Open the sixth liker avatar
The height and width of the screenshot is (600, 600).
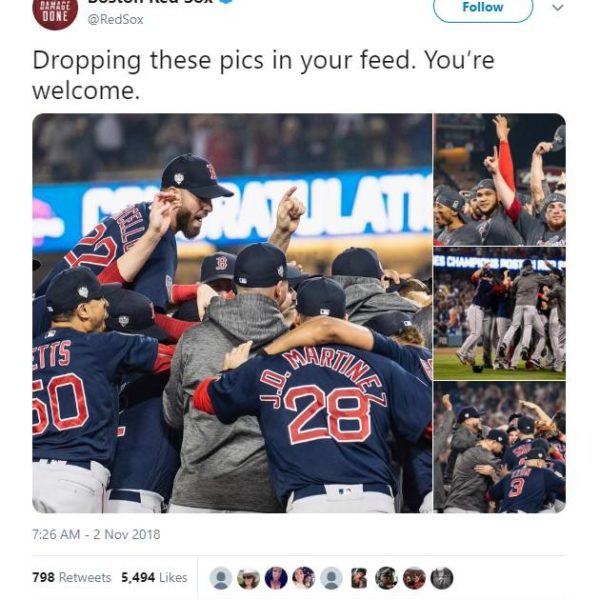click(359, 578)
